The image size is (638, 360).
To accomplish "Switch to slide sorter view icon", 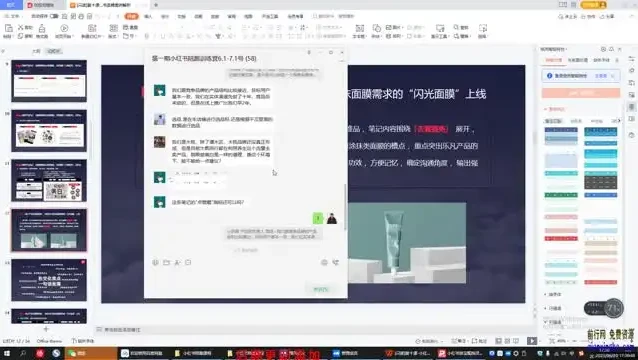I will (x=507, y=341).
